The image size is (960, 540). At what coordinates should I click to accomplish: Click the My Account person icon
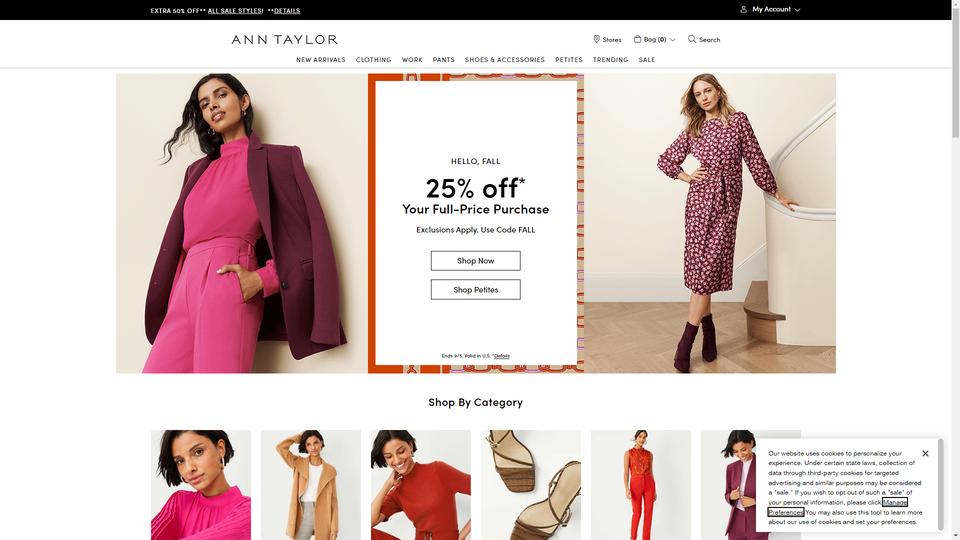tap(743, 10)
